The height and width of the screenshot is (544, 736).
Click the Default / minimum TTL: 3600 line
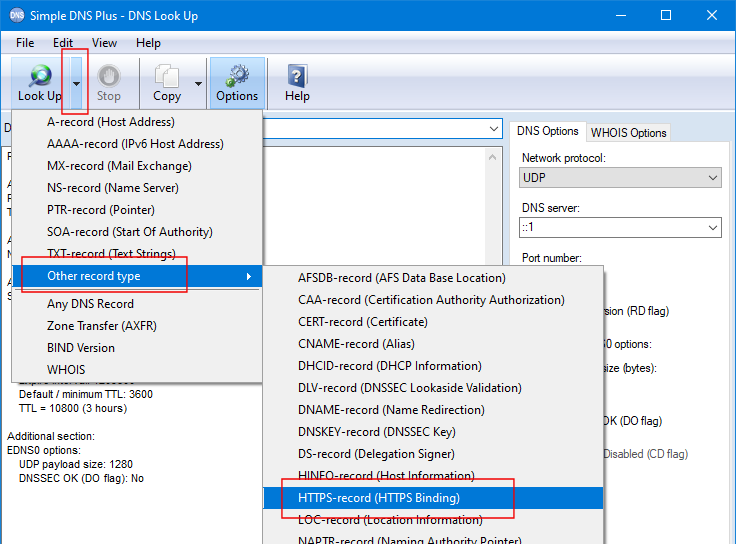pos(86,394)
